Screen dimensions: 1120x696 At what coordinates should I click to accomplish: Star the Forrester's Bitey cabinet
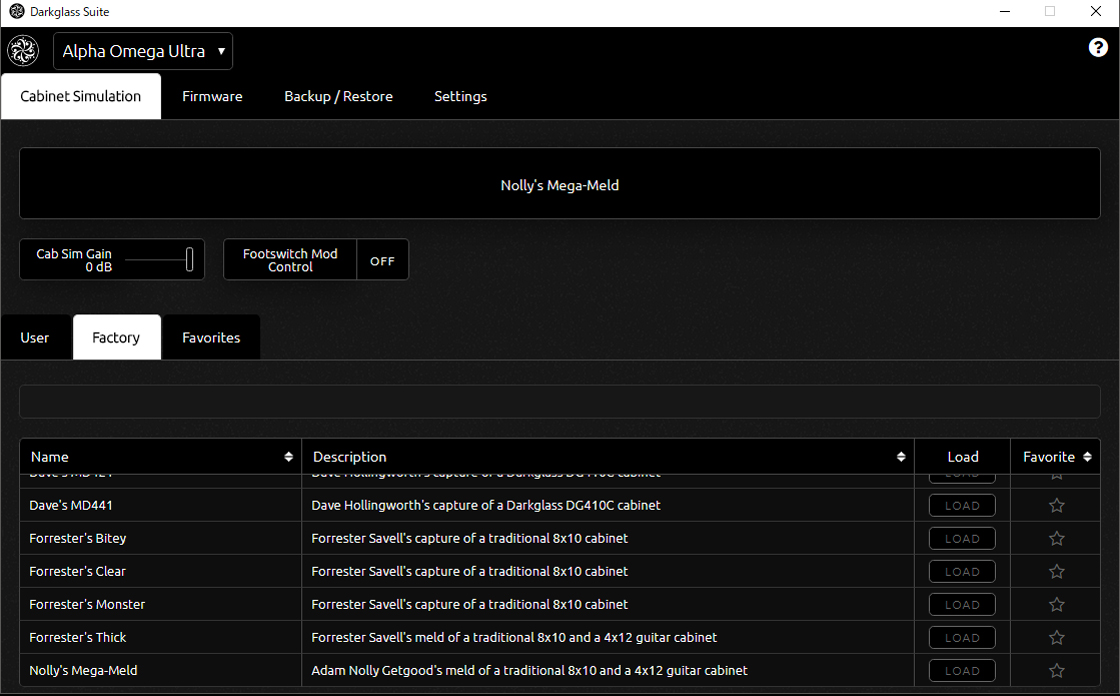1056,539
